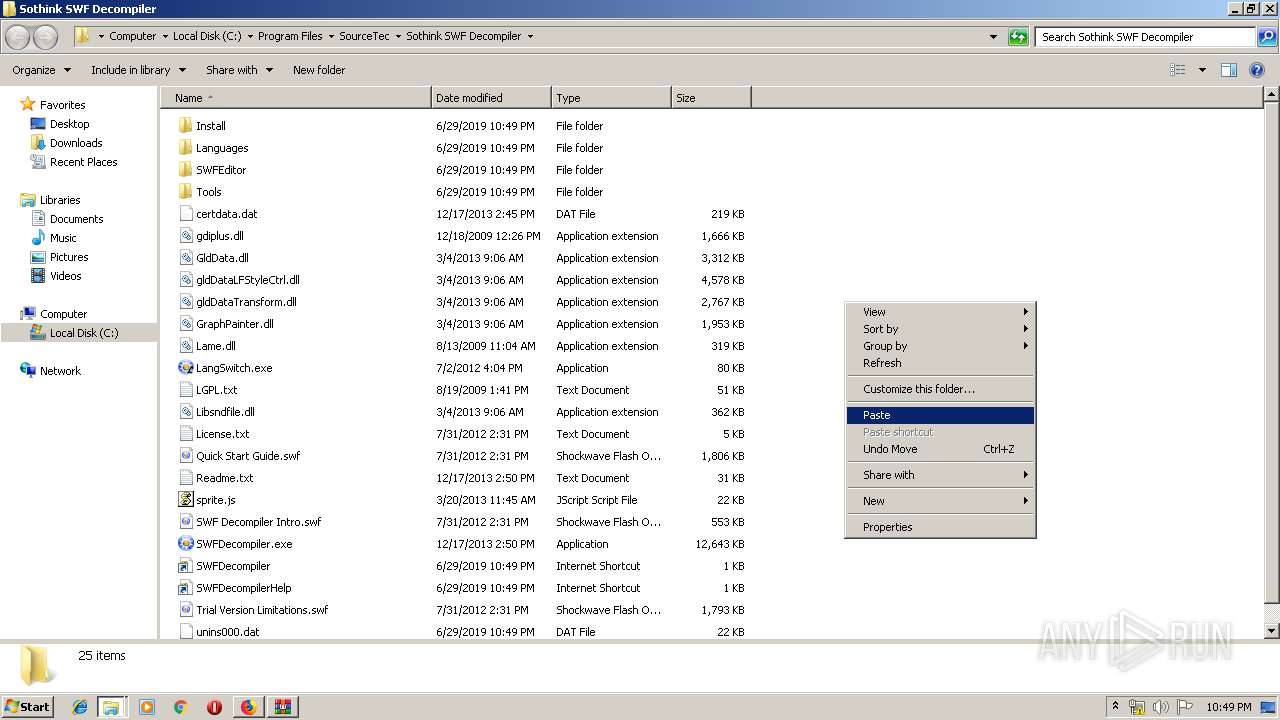Click the search magnifier icon
The height and width of the screenshot is (720, 1280).
coord(1266,37)
